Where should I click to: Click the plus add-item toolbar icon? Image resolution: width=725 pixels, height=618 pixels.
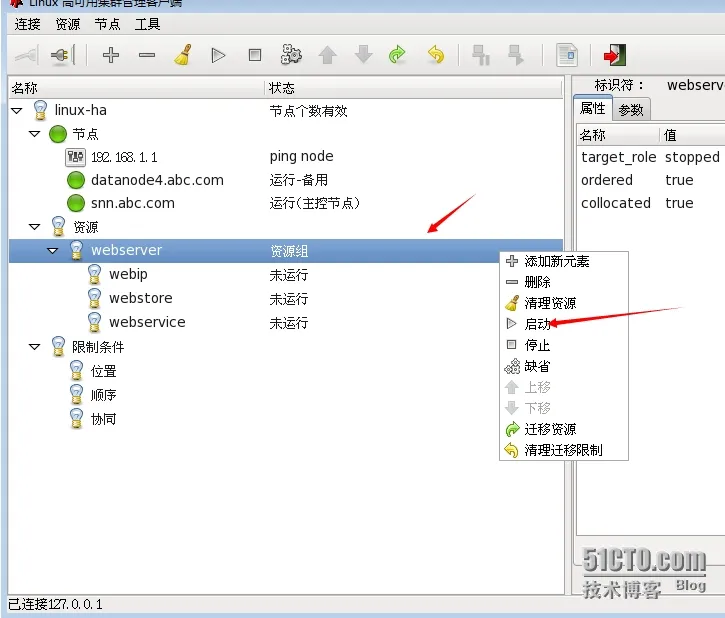[x=111, y=55]
